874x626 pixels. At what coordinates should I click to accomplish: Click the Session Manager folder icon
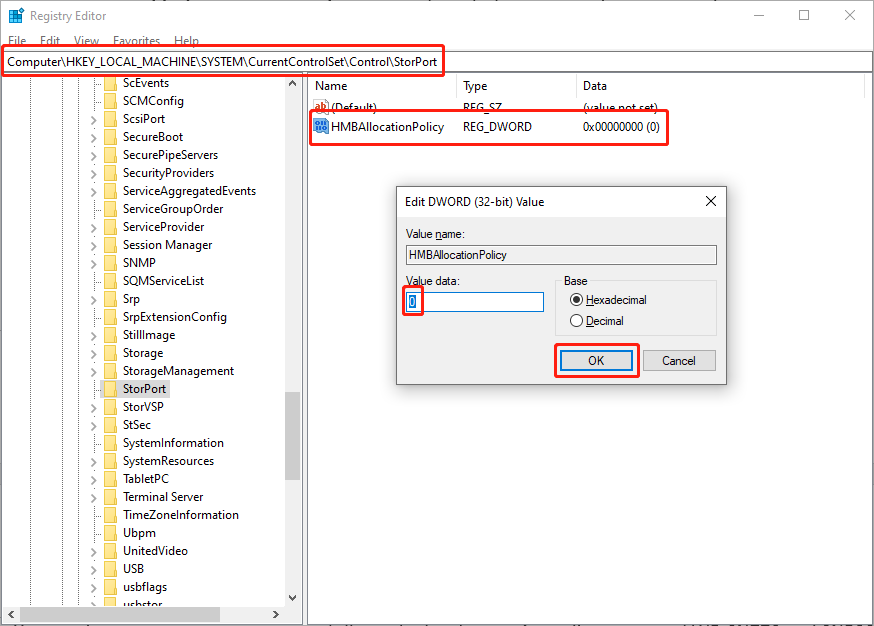(x=111, y=245)
